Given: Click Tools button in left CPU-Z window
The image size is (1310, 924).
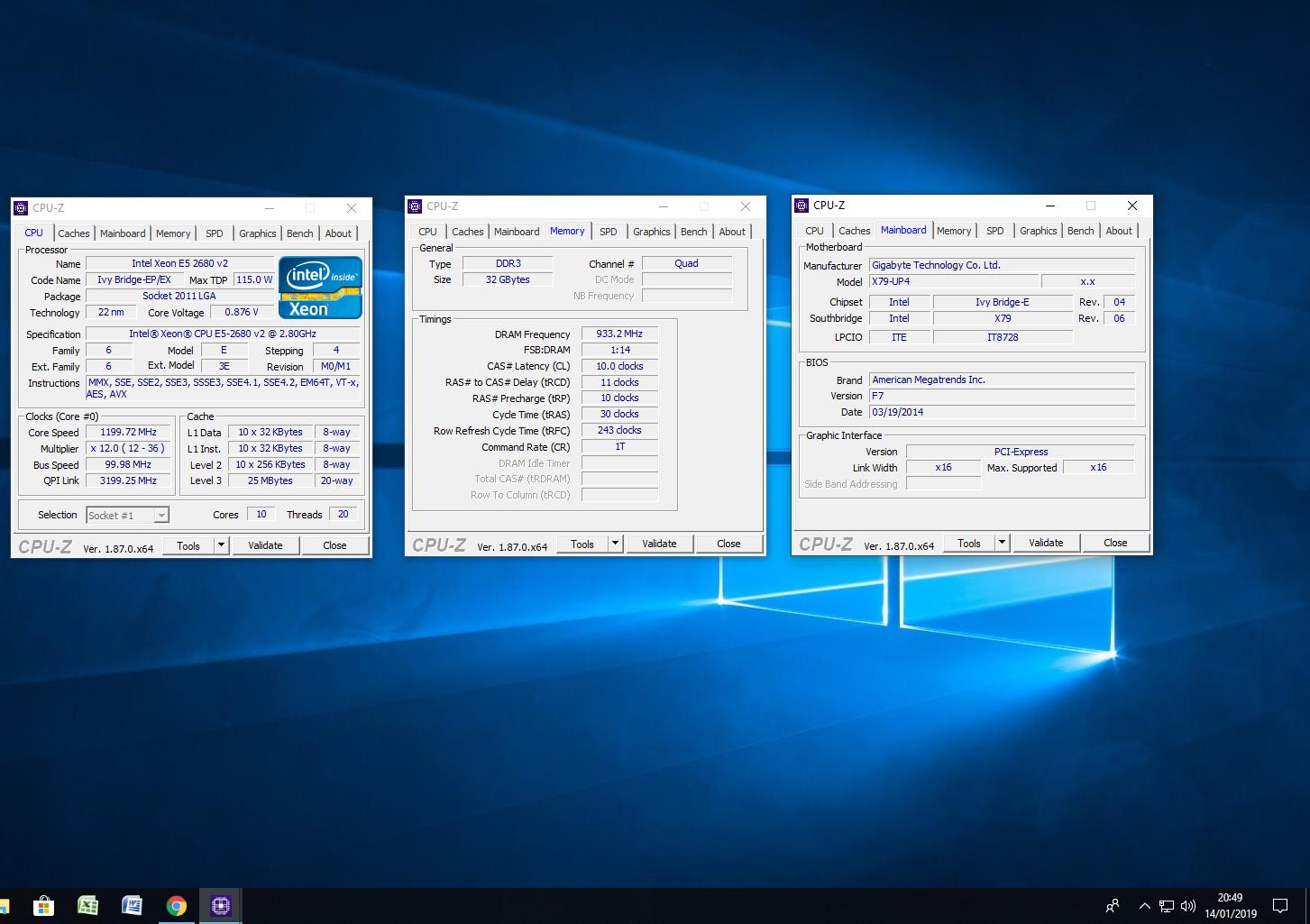Looking at the screenshot, I should click(188, 545).
